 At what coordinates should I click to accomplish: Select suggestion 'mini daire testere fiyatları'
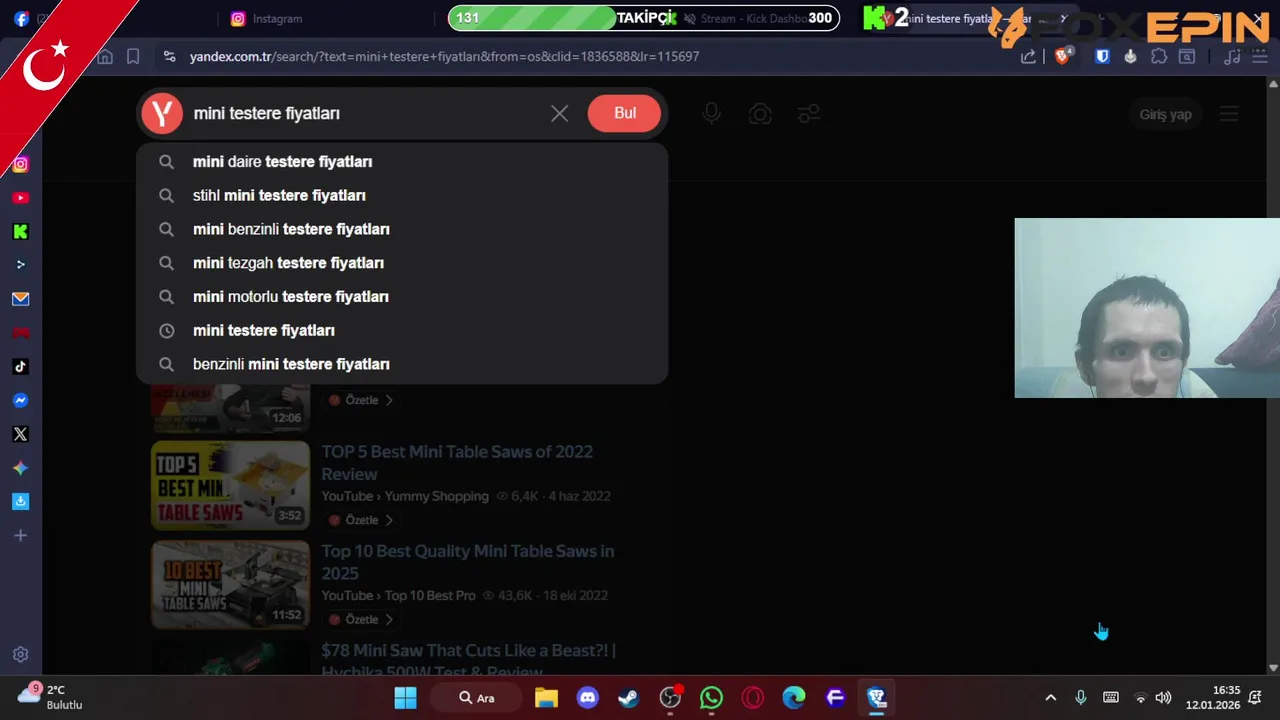[402, 162]
